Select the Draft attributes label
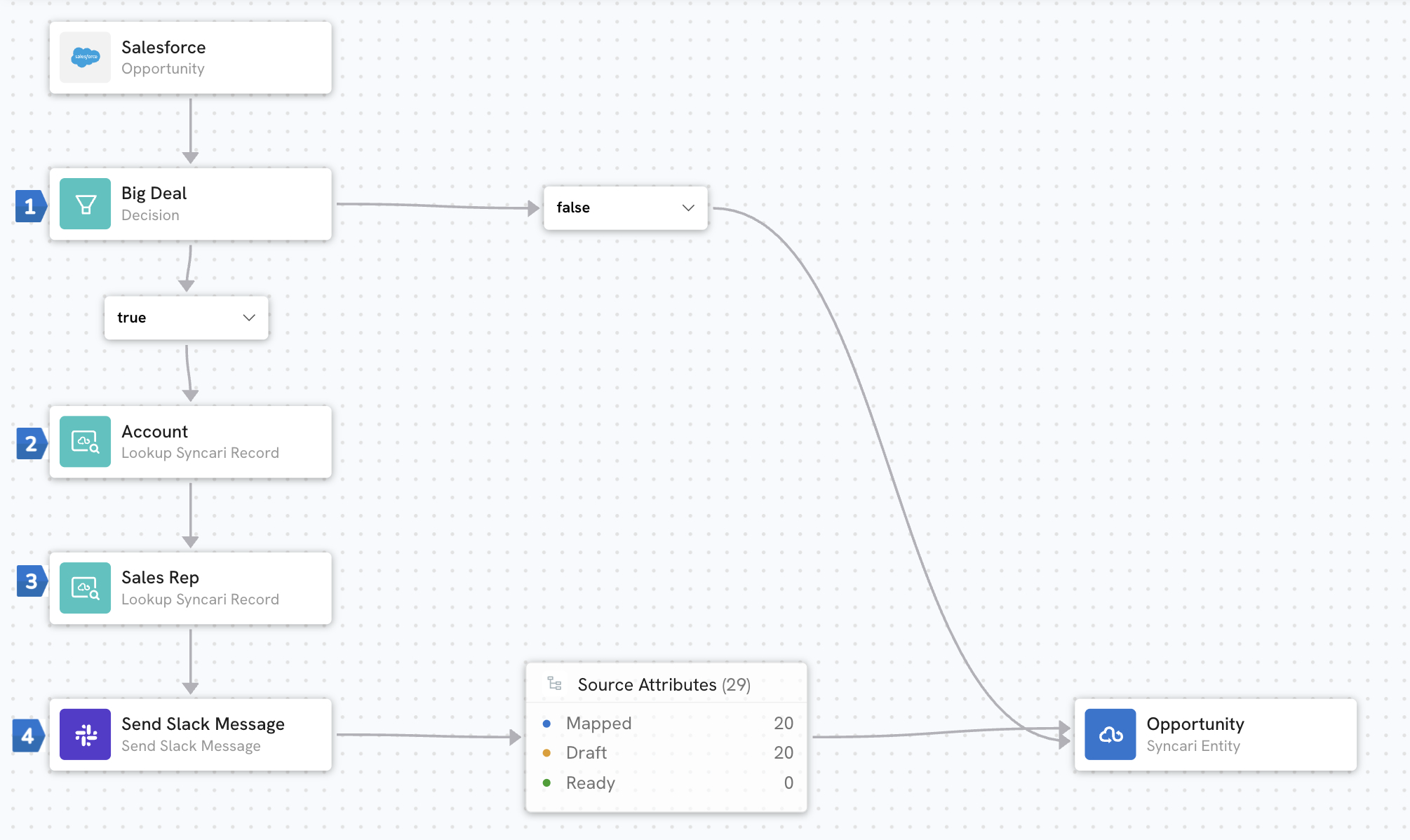The image size is (1410, 840). click(586, 752)
